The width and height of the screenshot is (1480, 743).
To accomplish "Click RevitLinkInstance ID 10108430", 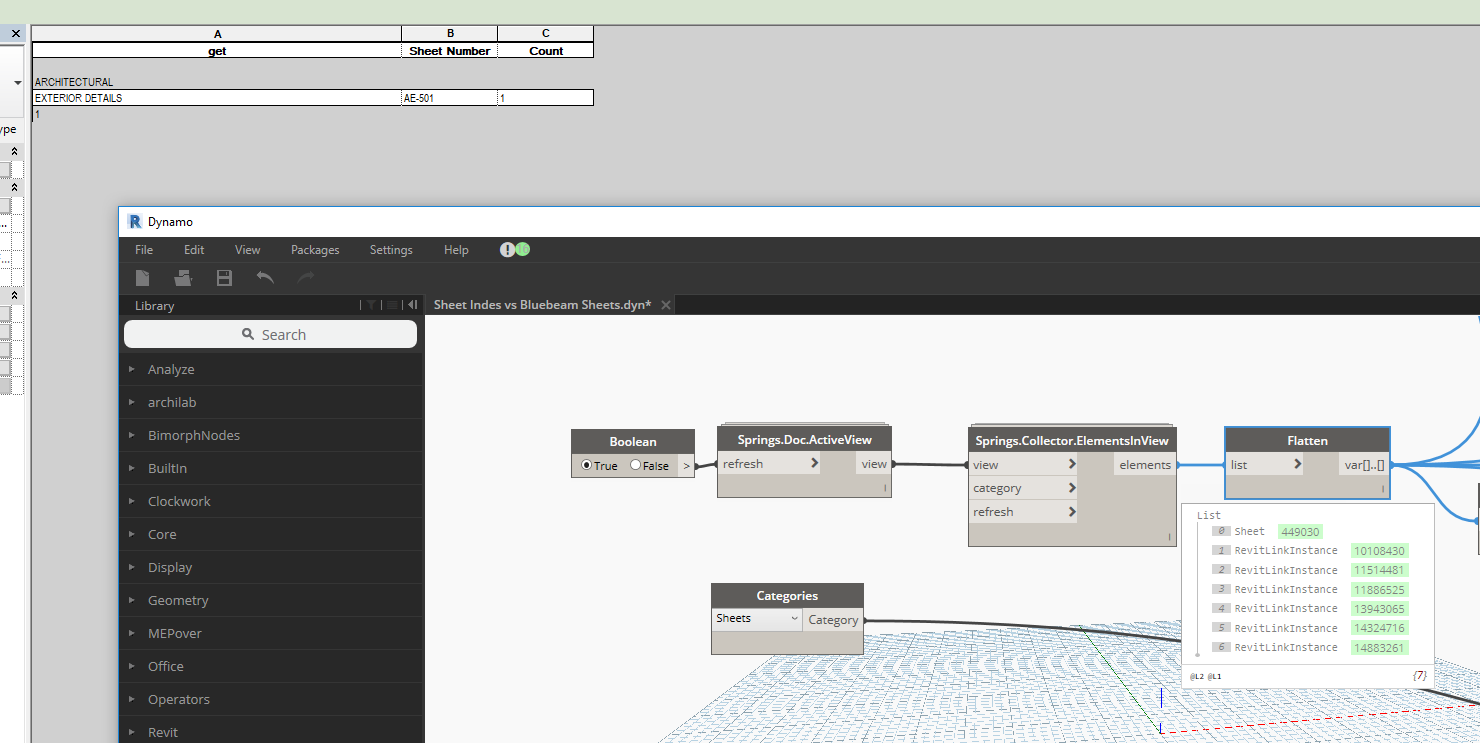I will pos(1379,551).
